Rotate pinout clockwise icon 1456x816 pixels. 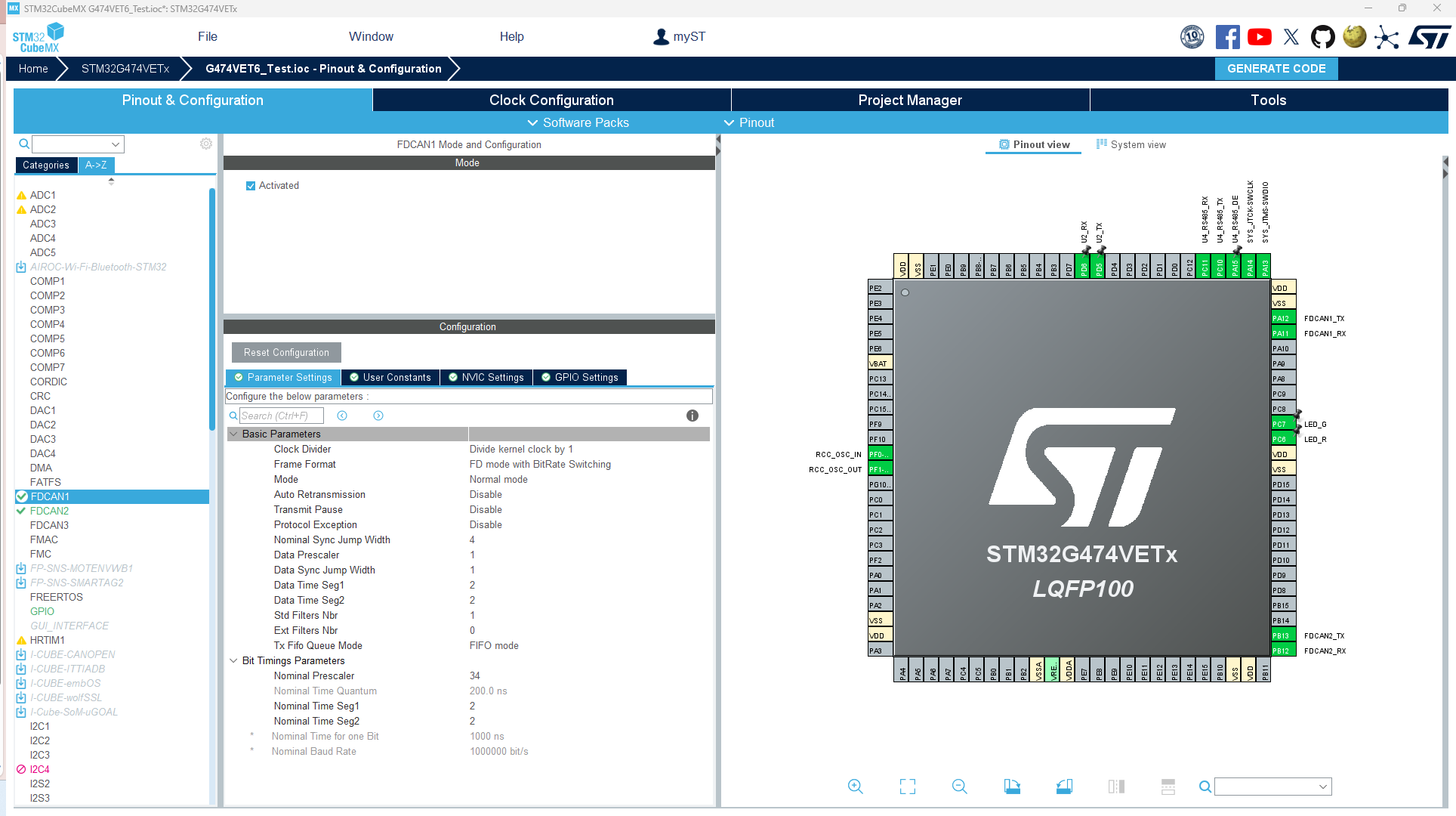click(x=1012, y=787)
